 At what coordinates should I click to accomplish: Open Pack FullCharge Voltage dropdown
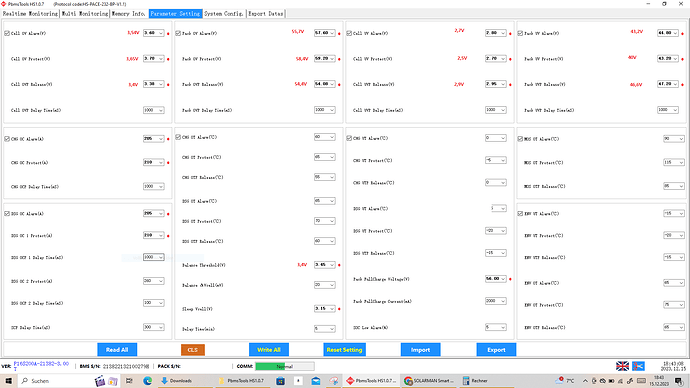click(x=495, y=278)
